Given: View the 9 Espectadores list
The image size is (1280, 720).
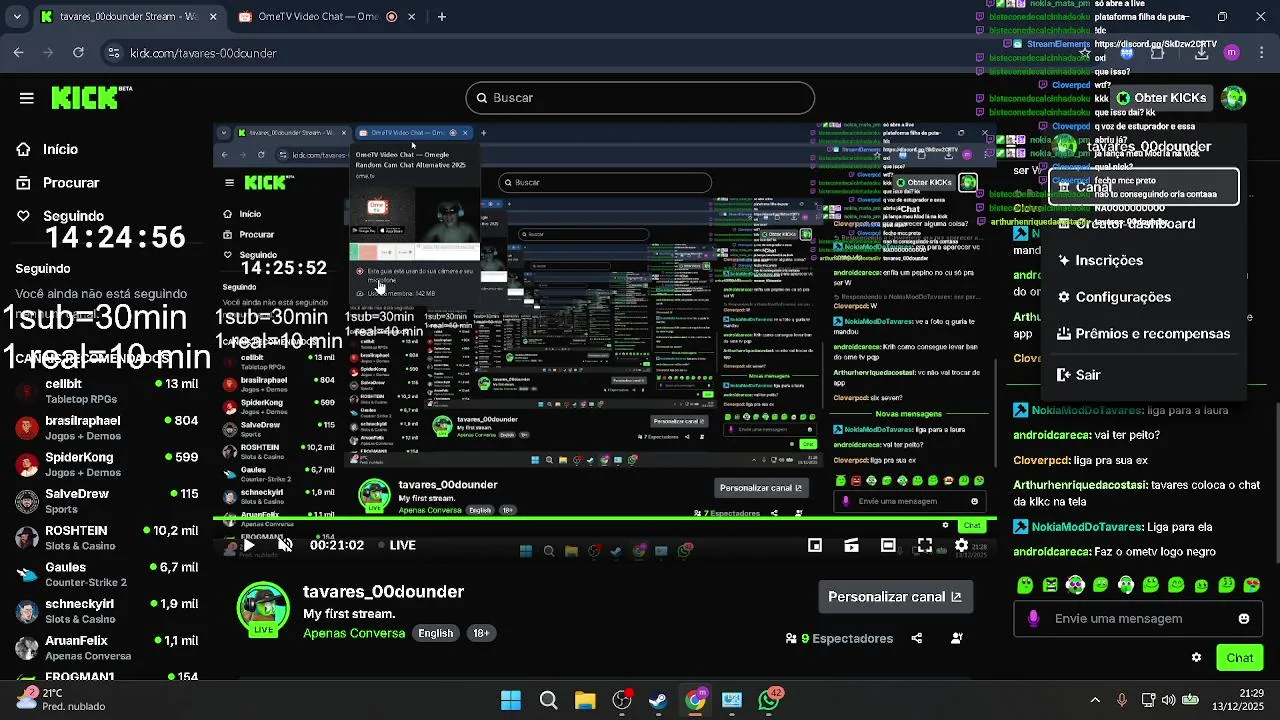Looking at the screenshot, I should pyautogui.click(x=840, y=638).
